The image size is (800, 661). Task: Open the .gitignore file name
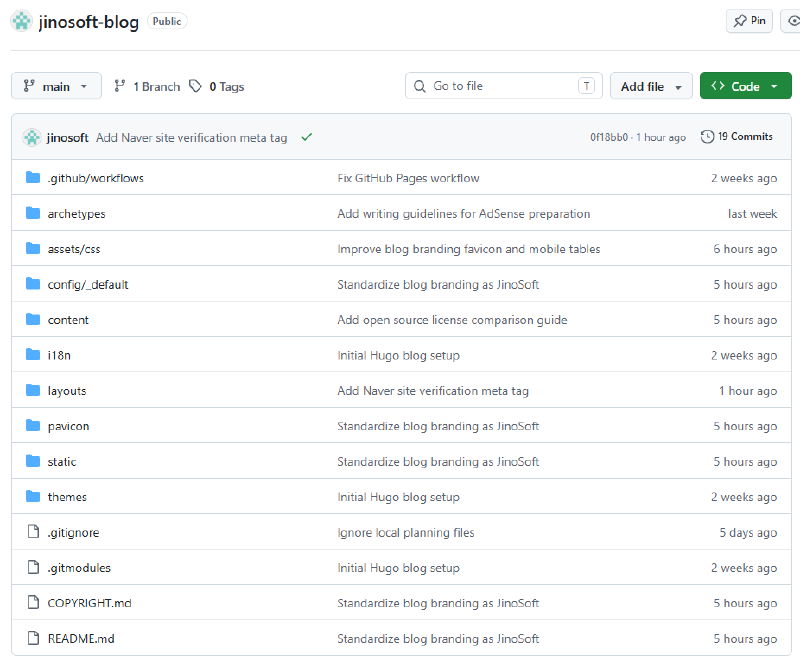click(73, 532)
